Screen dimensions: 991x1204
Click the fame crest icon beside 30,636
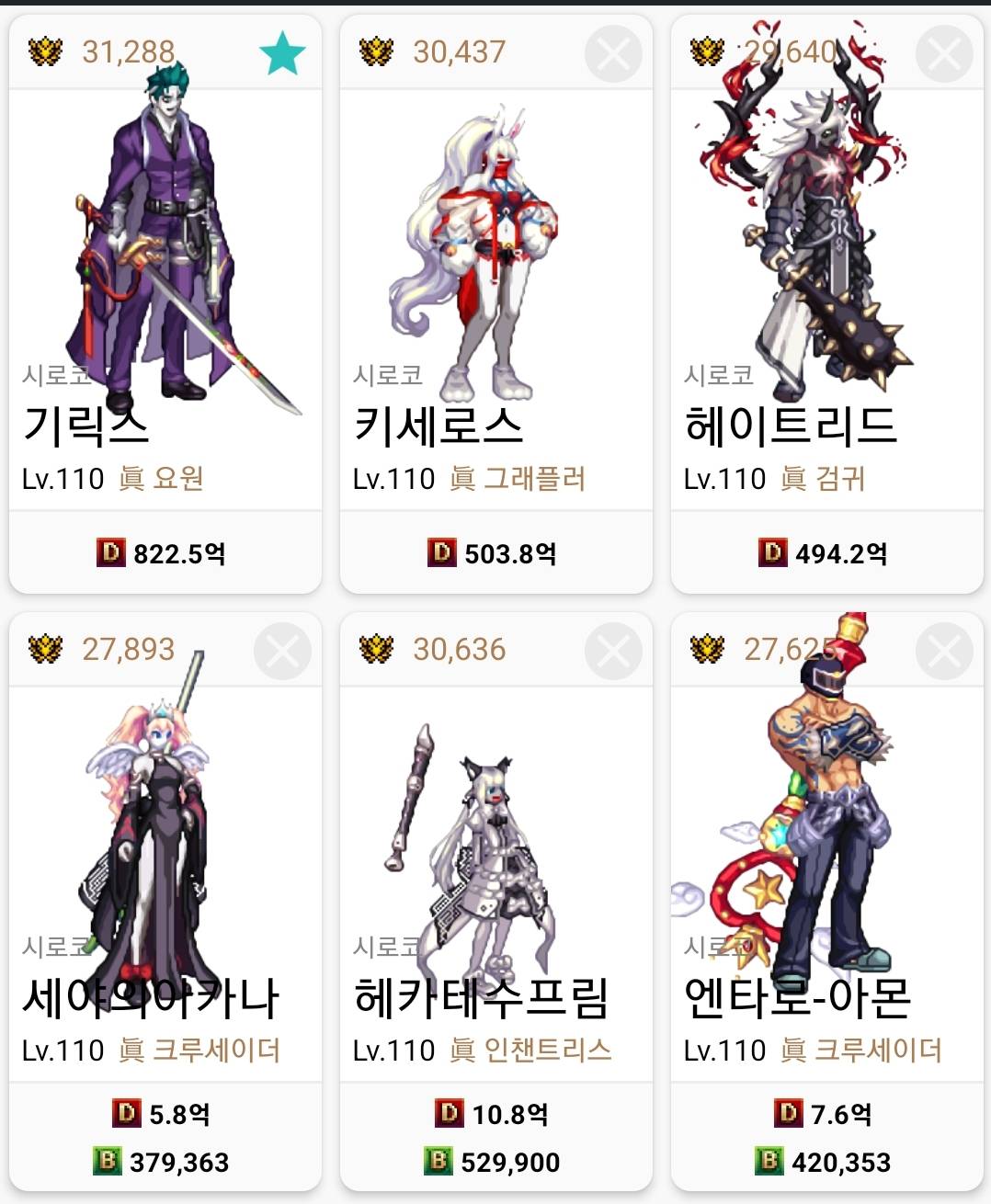pos(376,649)
